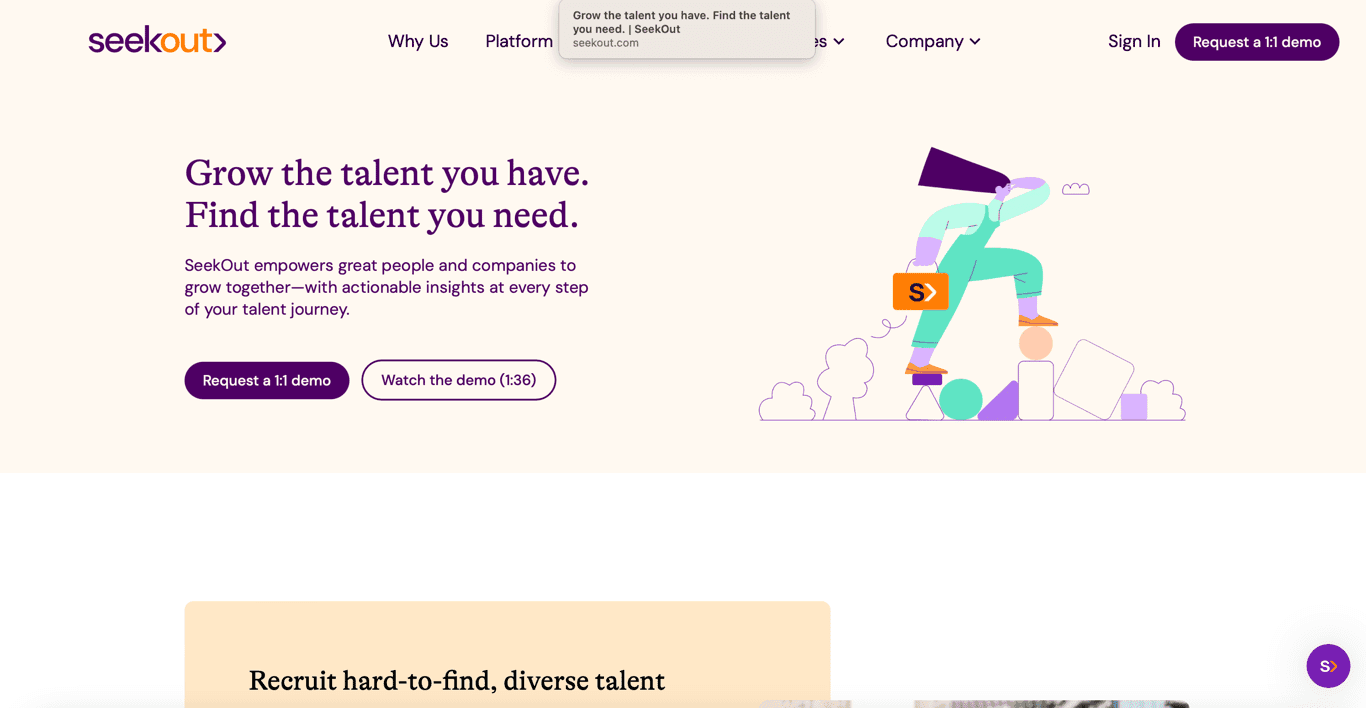Viewport: 1366px width, 708px height.
Task: Open the purple SeekOut chat widget
Action: coord(1328,666)
